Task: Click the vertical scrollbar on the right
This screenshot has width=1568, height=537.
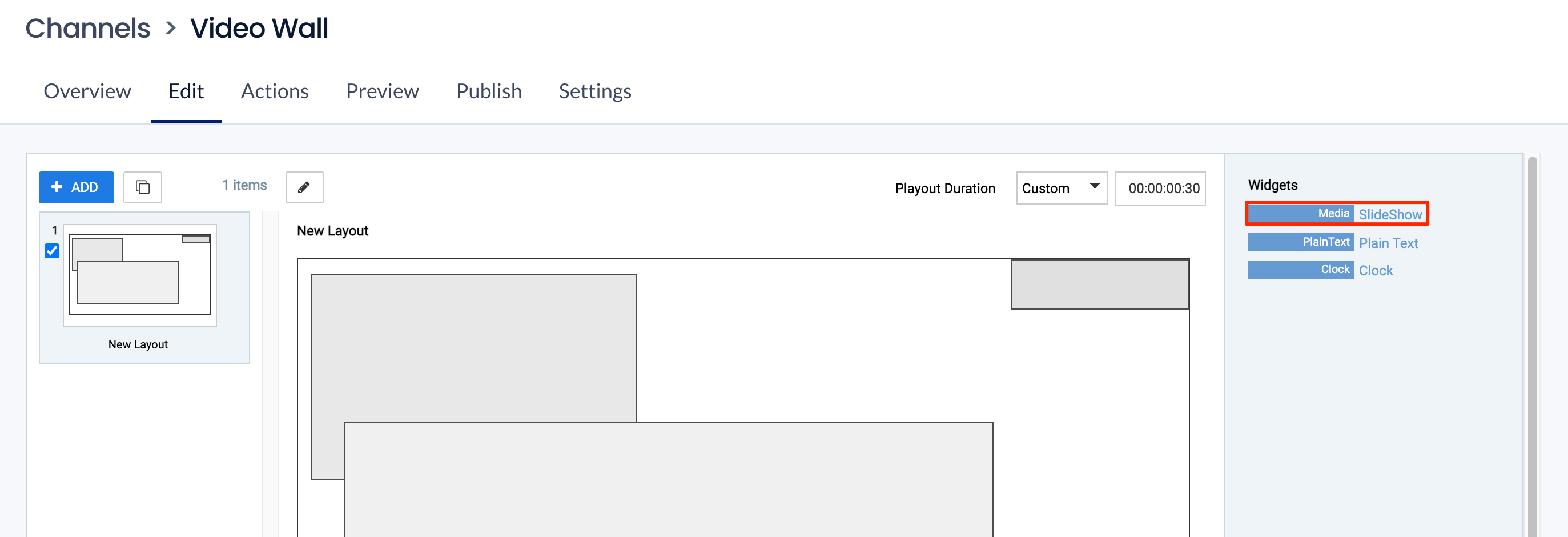Action: pyautogui.click(x=1532, y=347)
